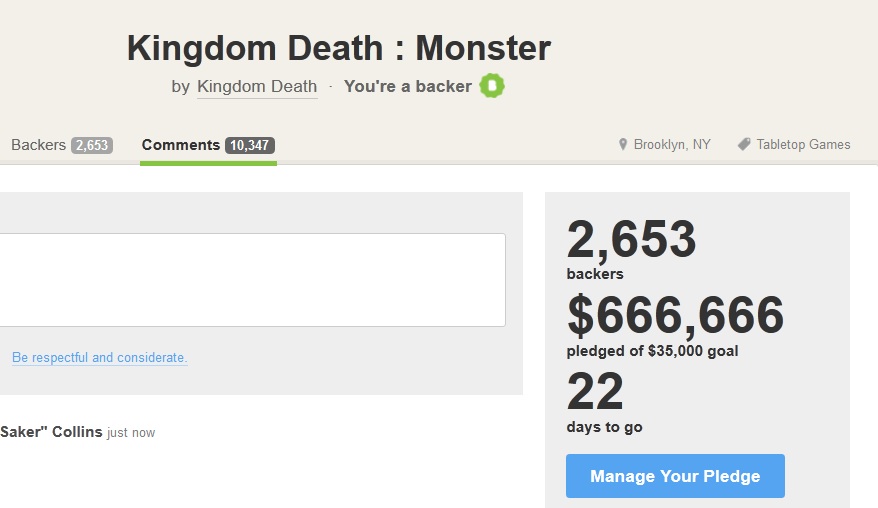Click the Kingdom Death : Monster project title

339,48
